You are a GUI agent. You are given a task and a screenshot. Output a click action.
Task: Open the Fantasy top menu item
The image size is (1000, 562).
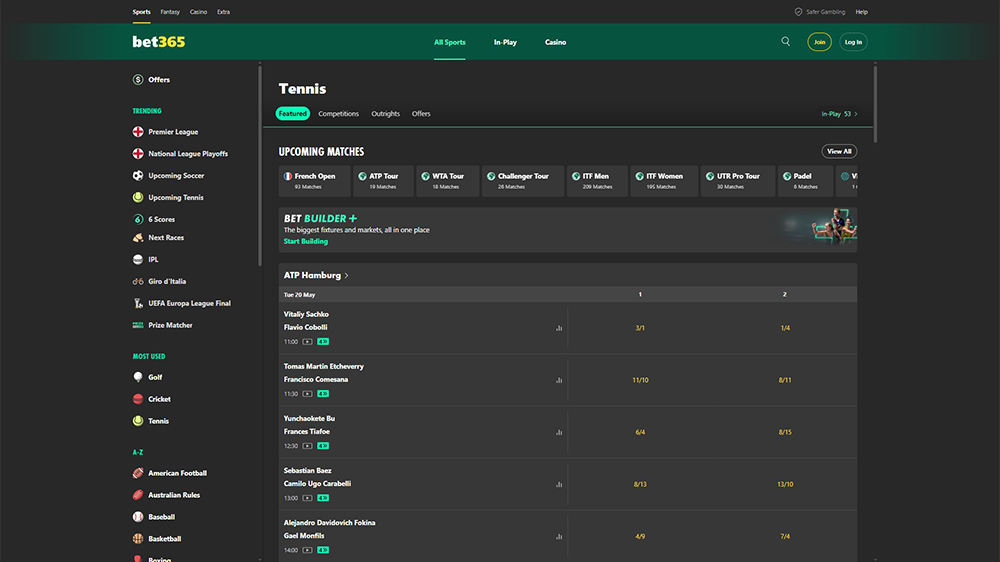170,11
